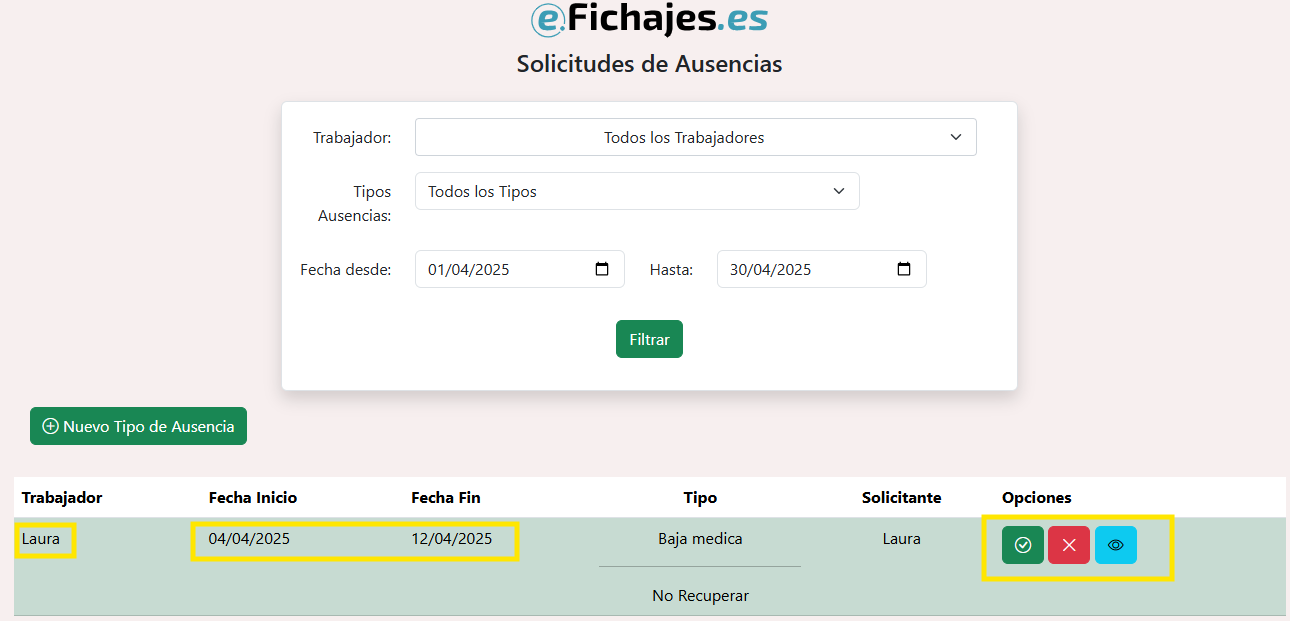Click the Filtrar button

[x=649, y=339]
